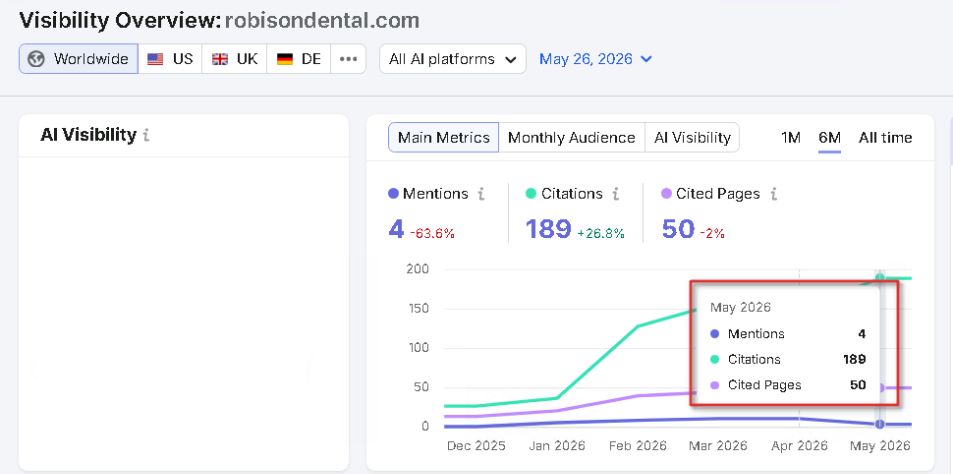
Task: Select the Worldwide region tab
Action: click(78, 59)
